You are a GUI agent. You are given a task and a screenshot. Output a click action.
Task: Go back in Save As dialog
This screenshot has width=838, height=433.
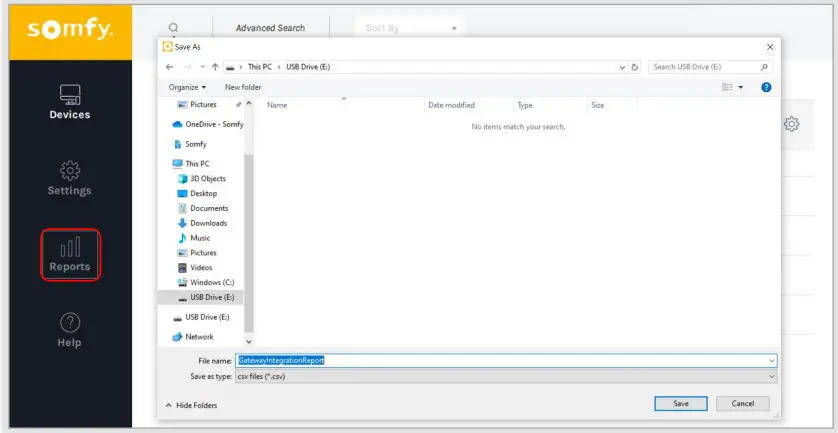click(169, 67)
